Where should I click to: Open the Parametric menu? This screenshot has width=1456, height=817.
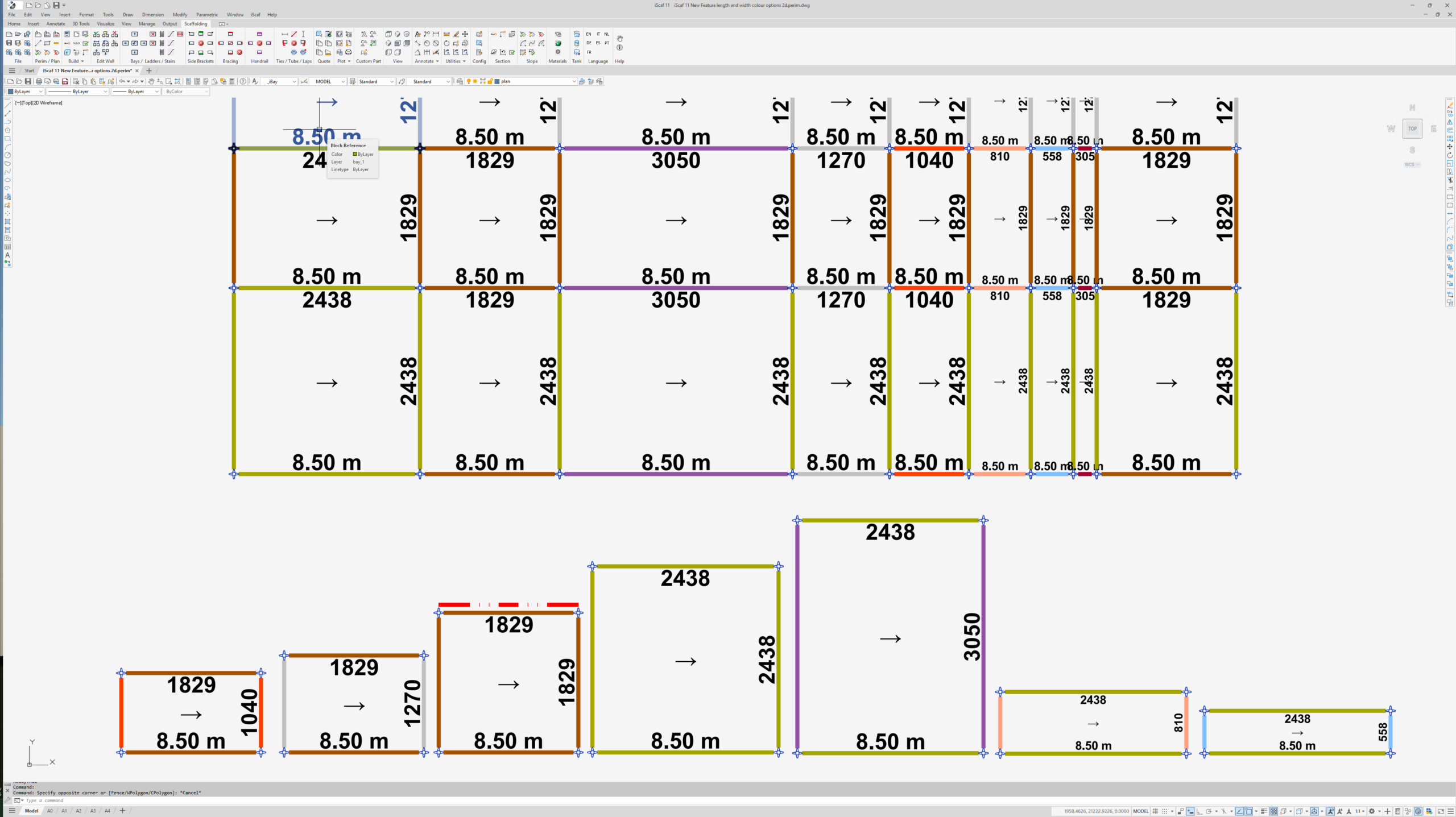point(206,15)
